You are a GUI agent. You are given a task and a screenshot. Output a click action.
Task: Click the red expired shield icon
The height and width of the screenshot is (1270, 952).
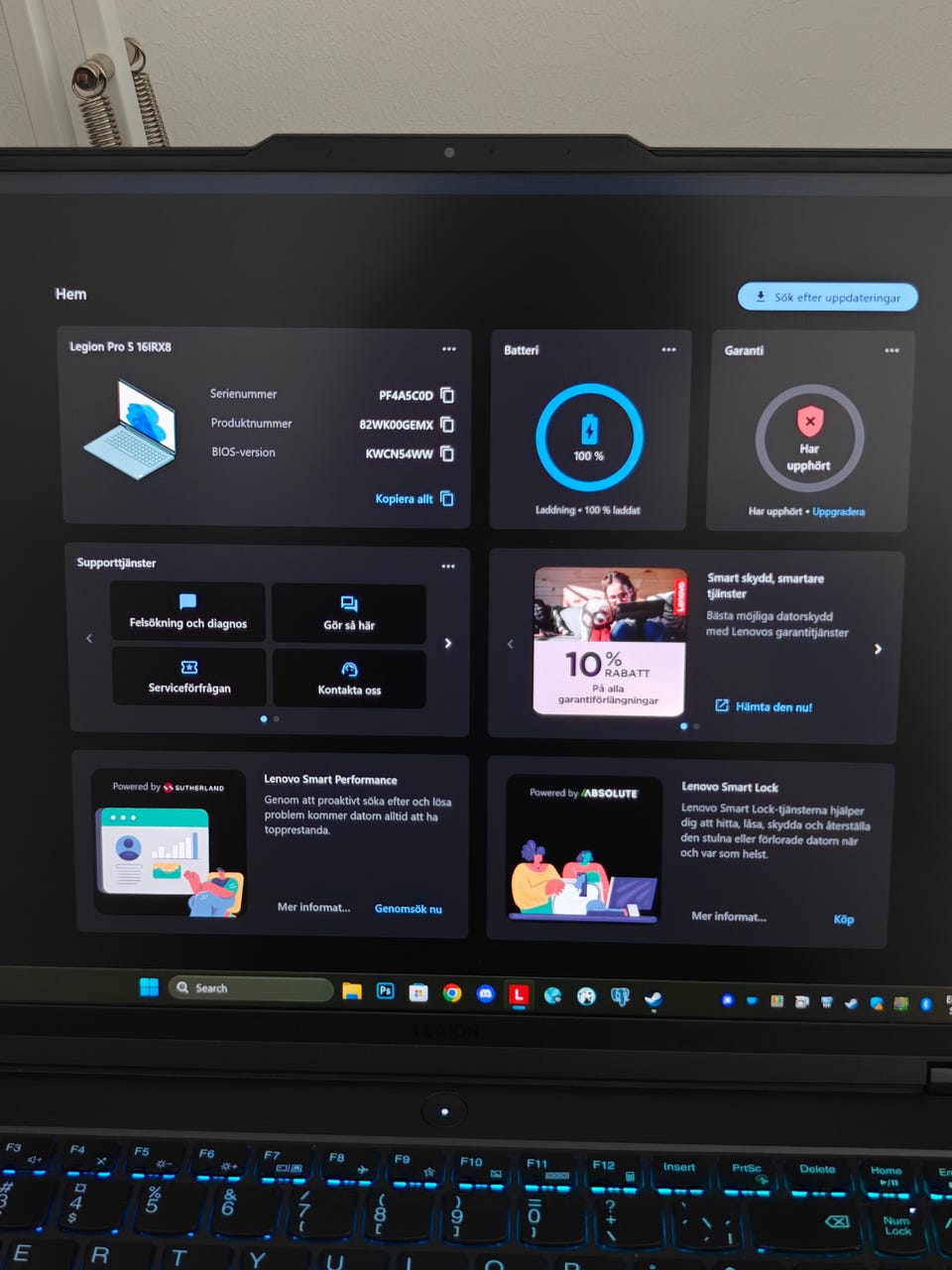click(810, 421)
